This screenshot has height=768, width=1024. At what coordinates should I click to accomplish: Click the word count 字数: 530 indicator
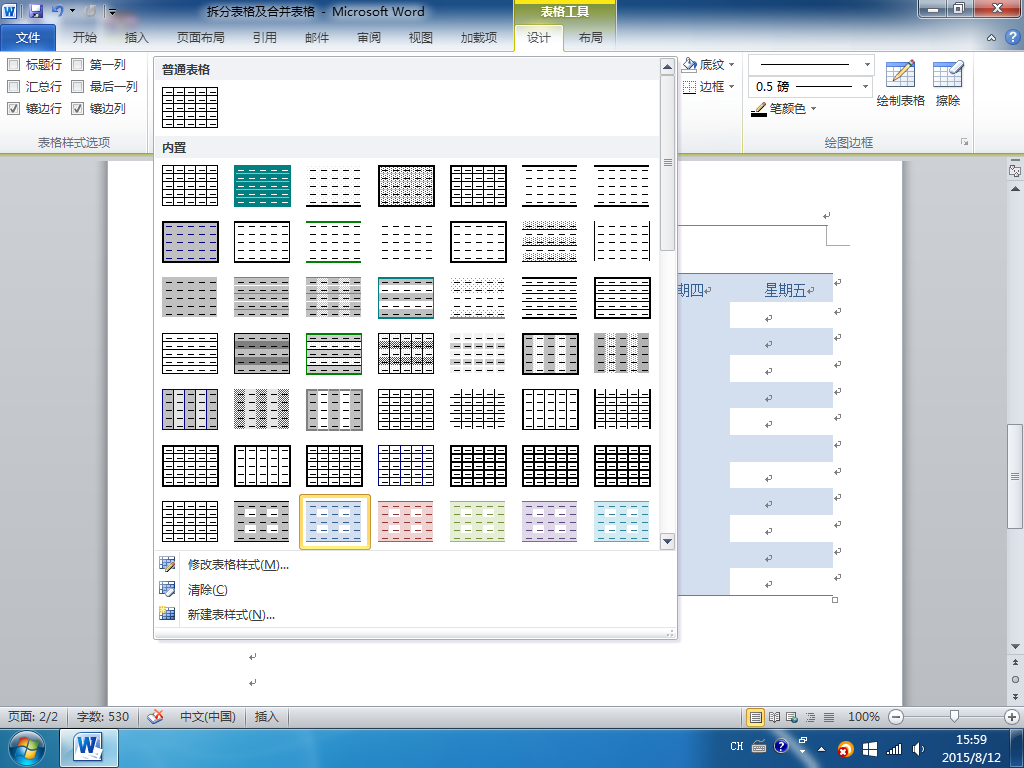(x=103, y=717)
